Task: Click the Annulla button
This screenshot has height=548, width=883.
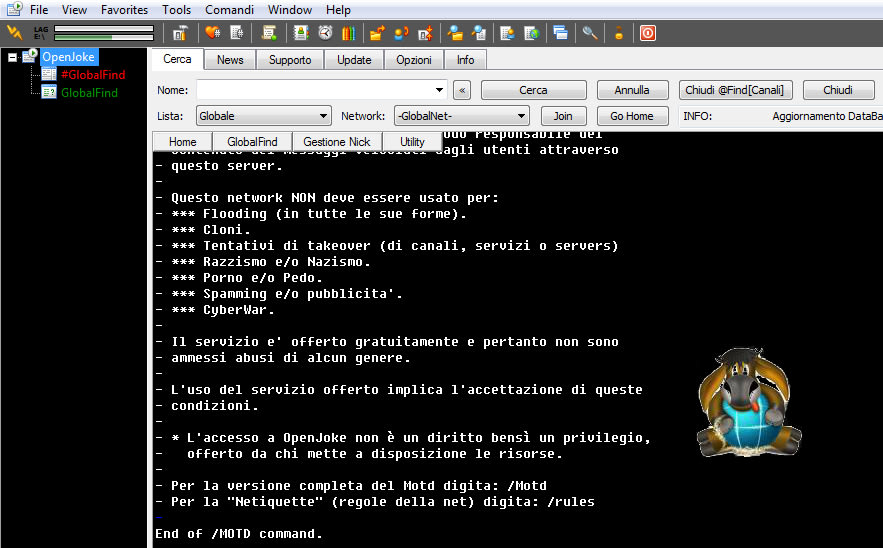Action: (632, 90)
